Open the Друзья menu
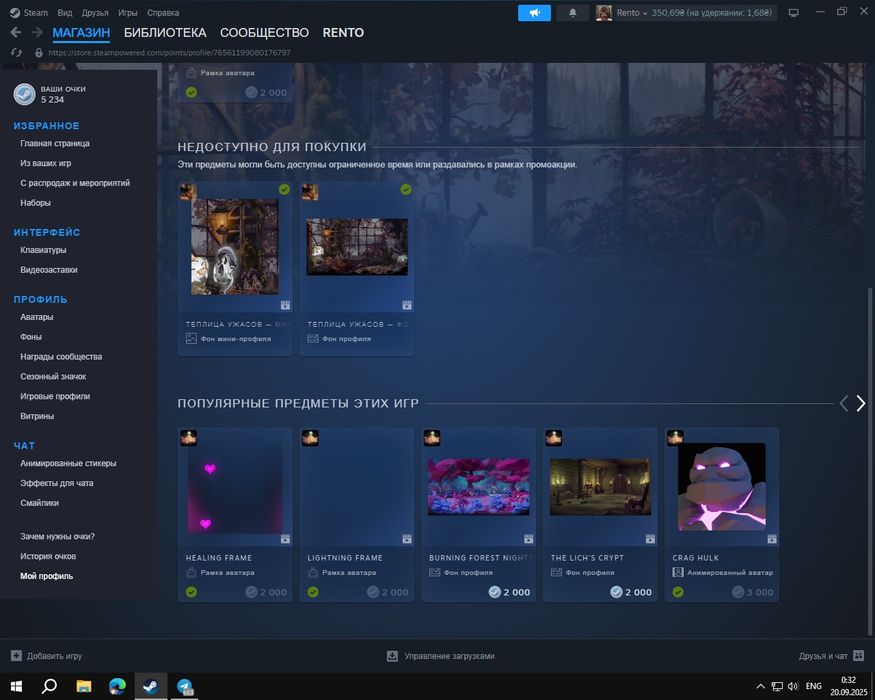 (95, 12)
